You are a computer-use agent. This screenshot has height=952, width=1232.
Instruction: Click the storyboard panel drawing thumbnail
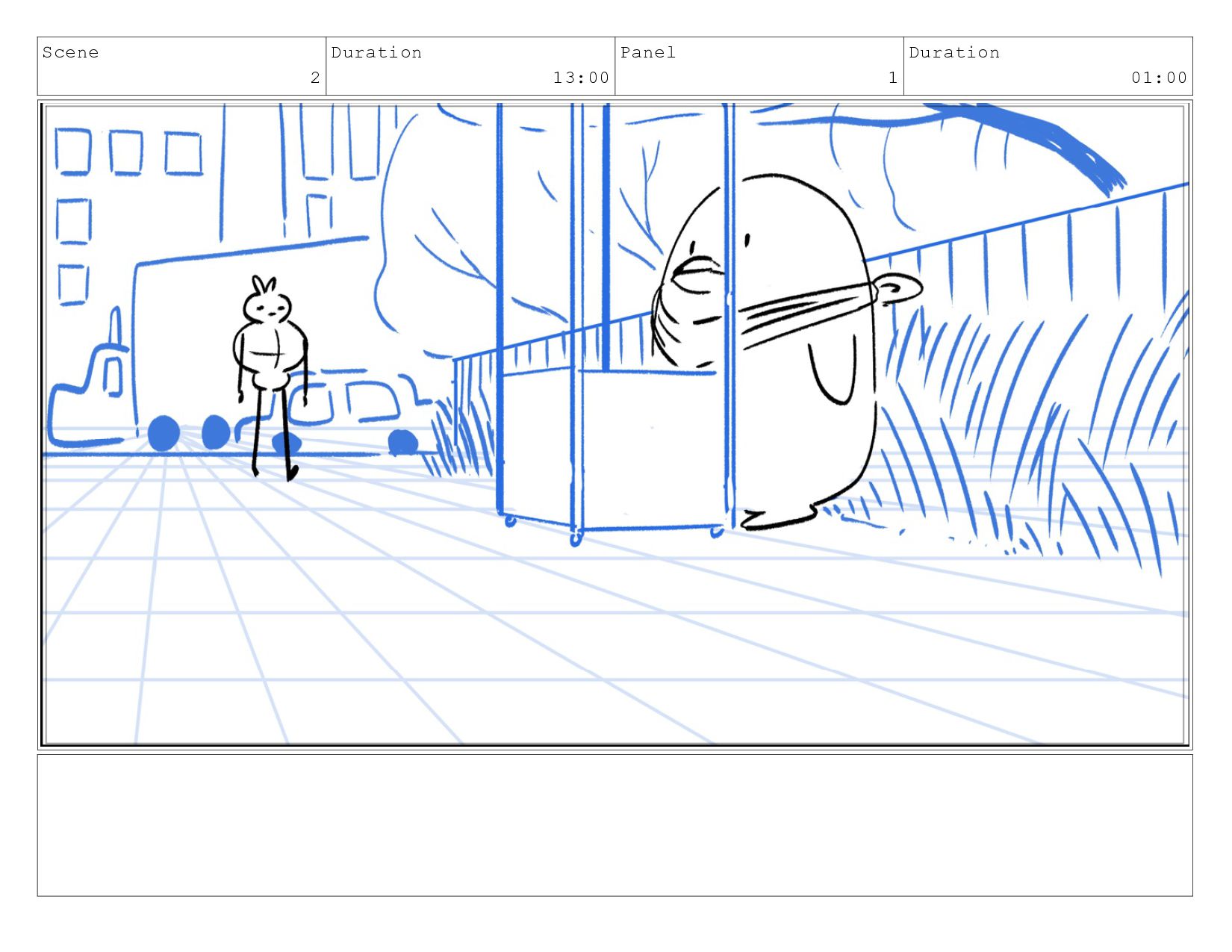point(615,425)
